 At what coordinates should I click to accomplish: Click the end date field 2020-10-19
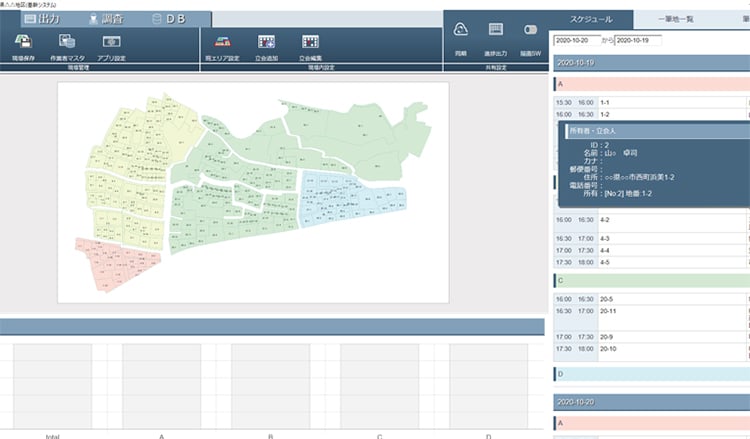(646, 40)
